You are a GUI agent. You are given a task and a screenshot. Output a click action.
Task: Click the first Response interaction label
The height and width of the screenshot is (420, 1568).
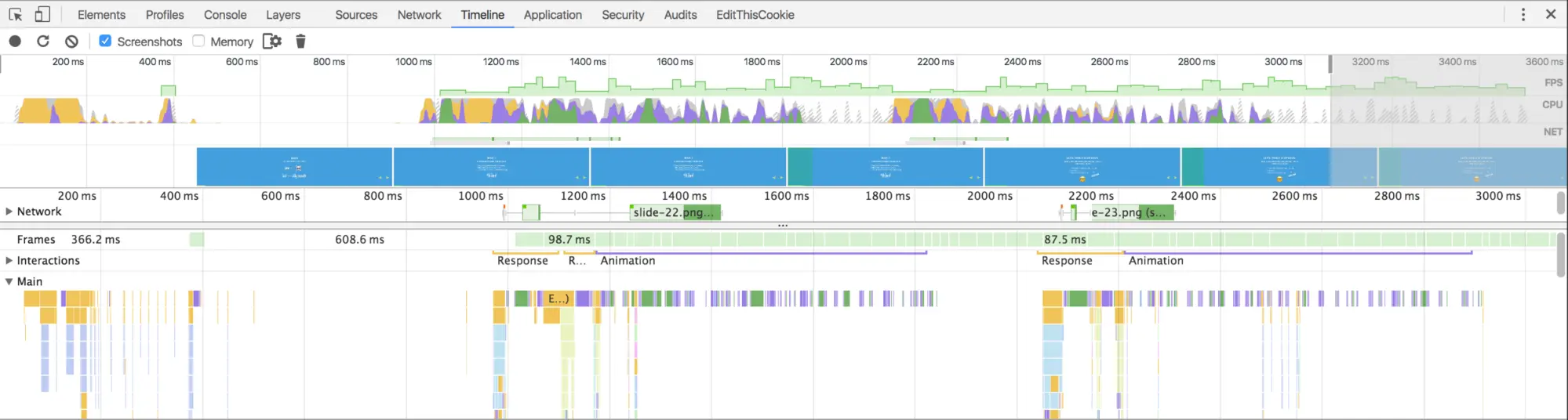tap(522, 261)
